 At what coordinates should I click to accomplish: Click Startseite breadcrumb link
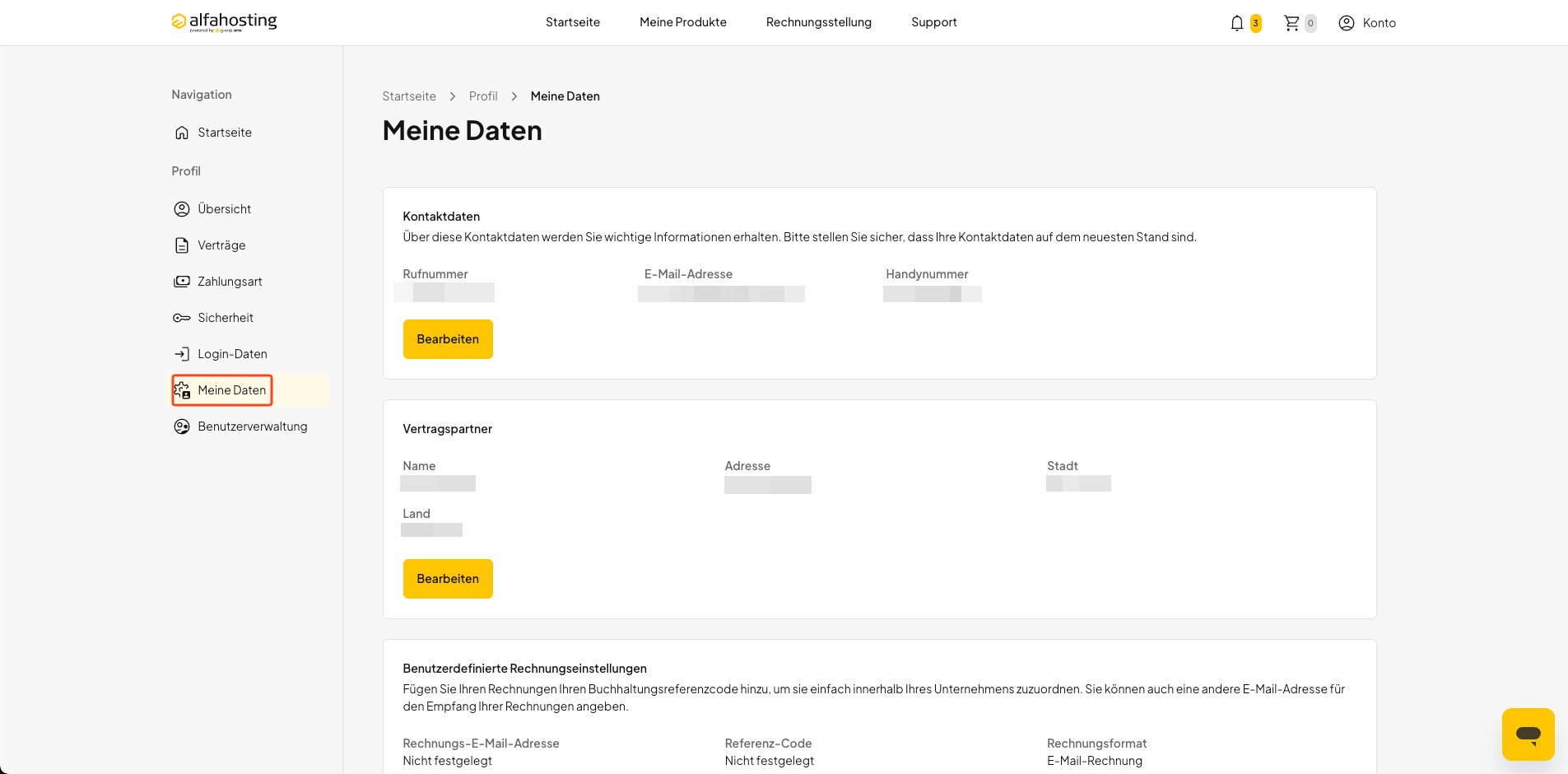coord(409,96)
